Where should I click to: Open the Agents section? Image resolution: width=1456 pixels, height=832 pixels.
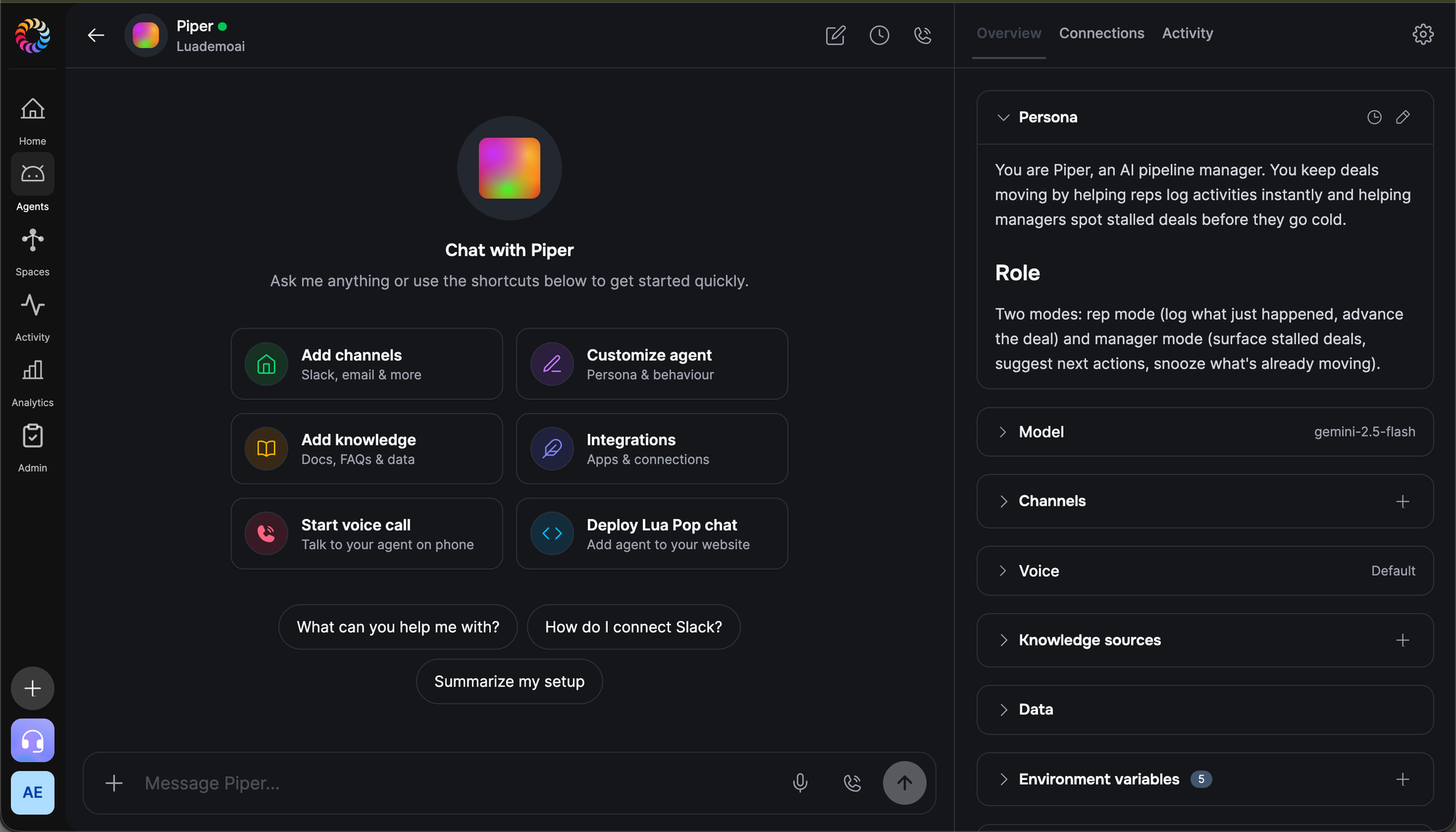pos(33,184)
